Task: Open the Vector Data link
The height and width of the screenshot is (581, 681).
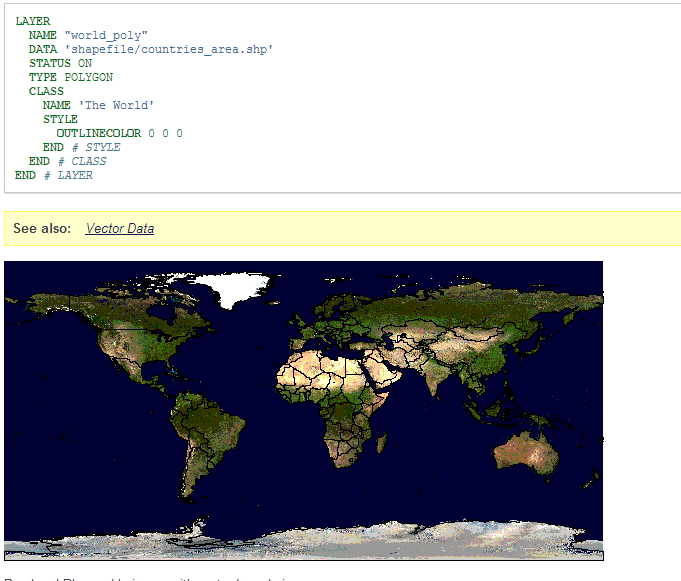Action: click(x=119, y=228)
